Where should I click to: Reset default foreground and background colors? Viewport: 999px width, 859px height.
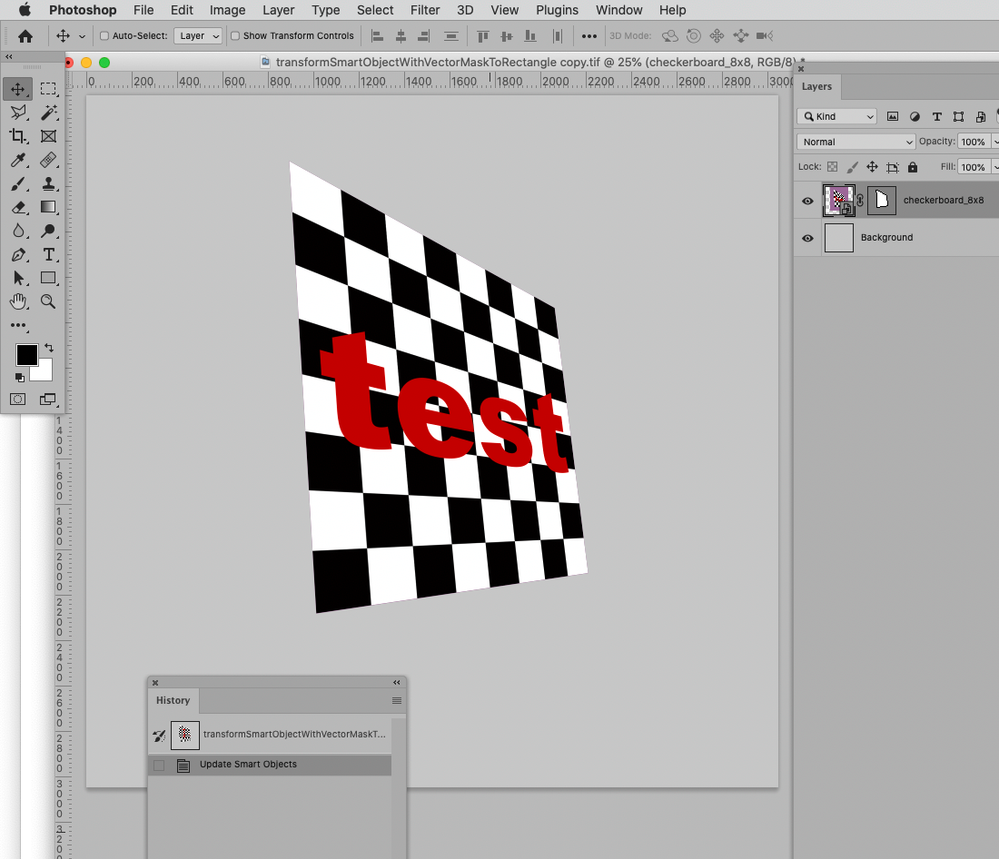20,378
